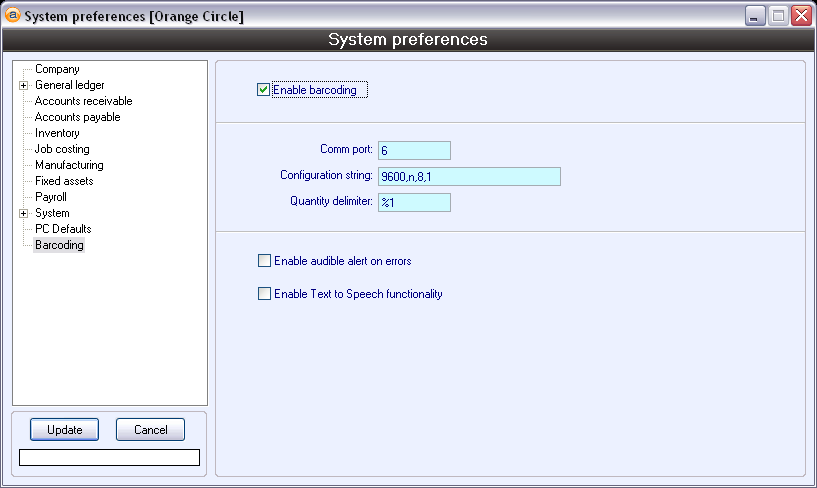Click the orange app icon in title bar

coord(13,16)
